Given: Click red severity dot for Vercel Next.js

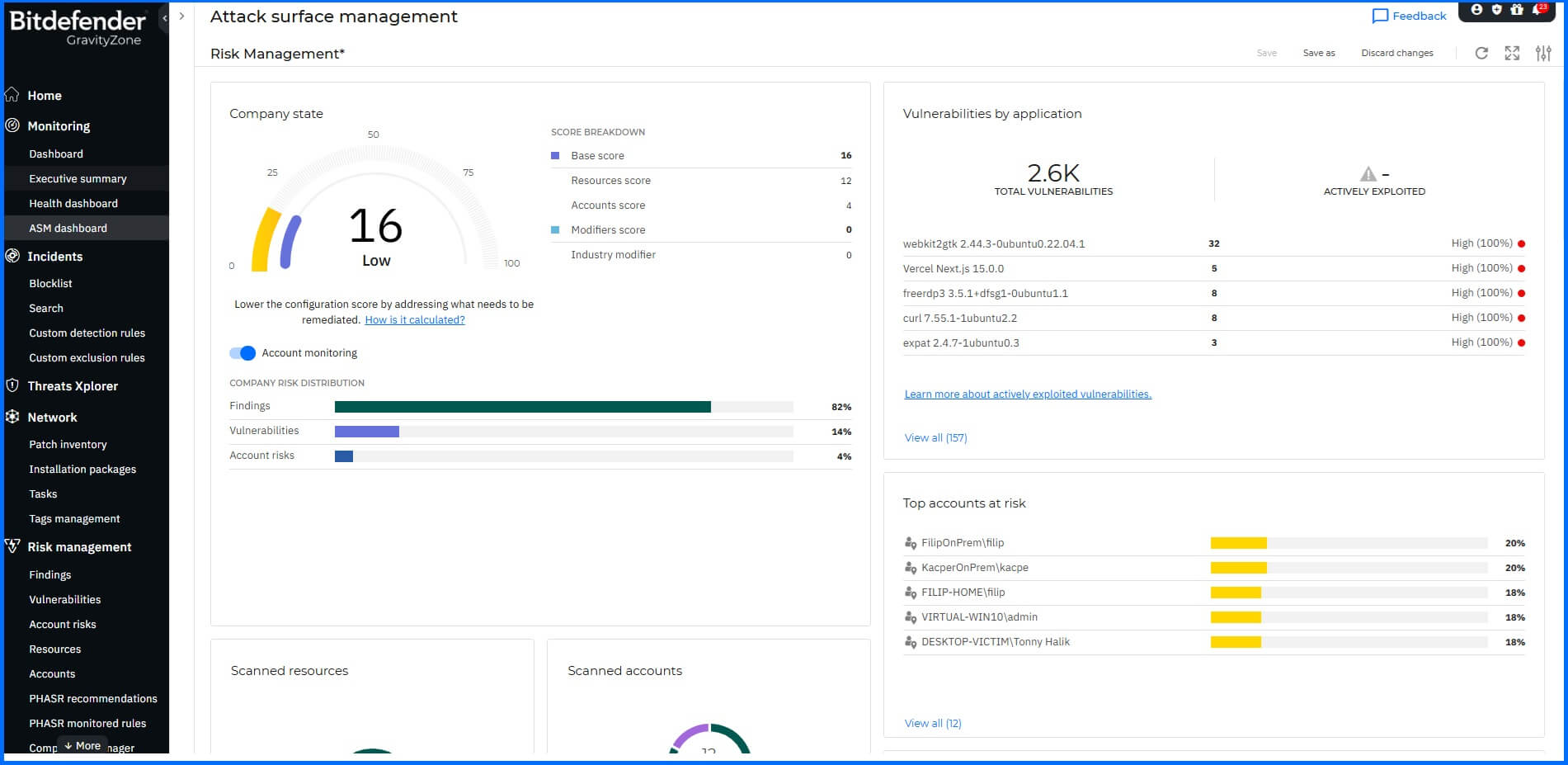Looking at the screenshot, I should (x=1521, y=269).
